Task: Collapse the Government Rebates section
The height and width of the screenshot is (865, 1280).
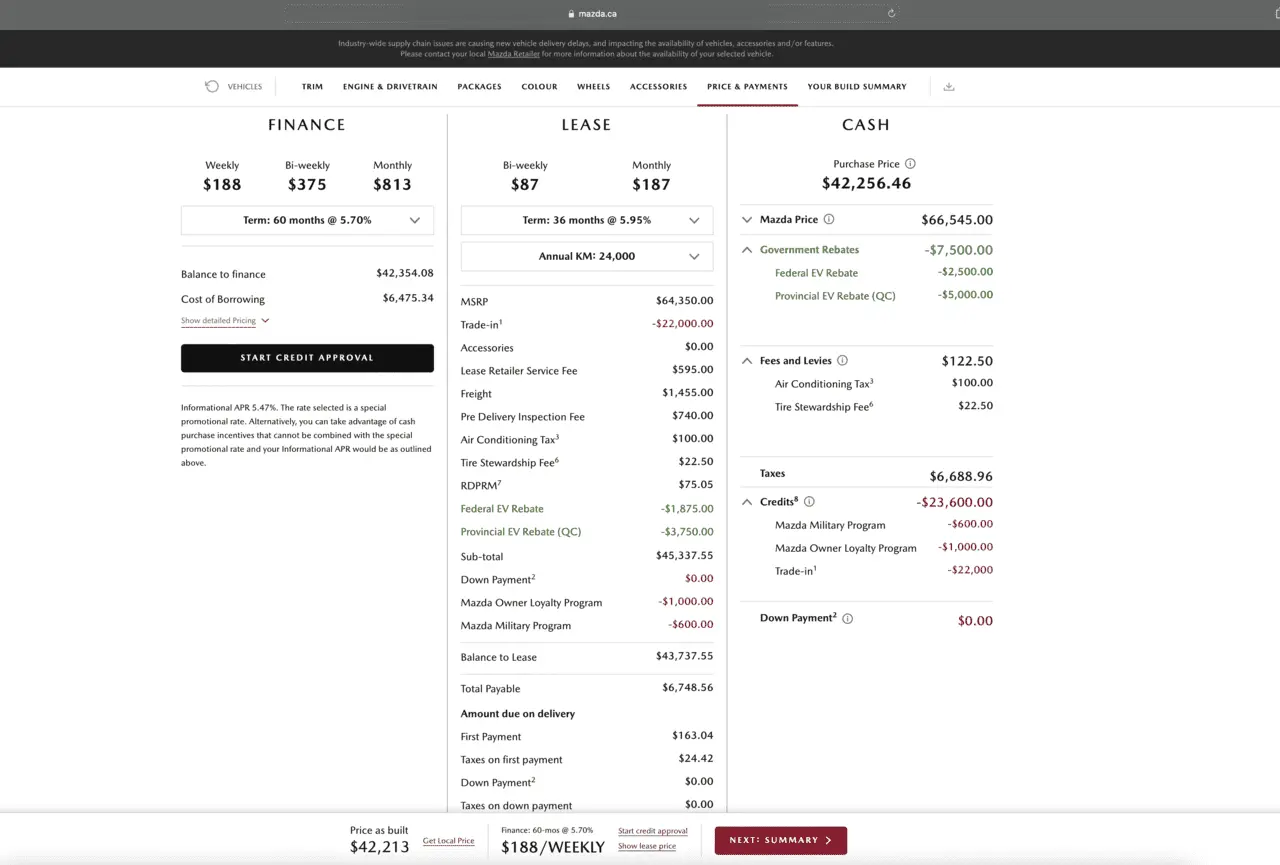Action: point(747,250)
